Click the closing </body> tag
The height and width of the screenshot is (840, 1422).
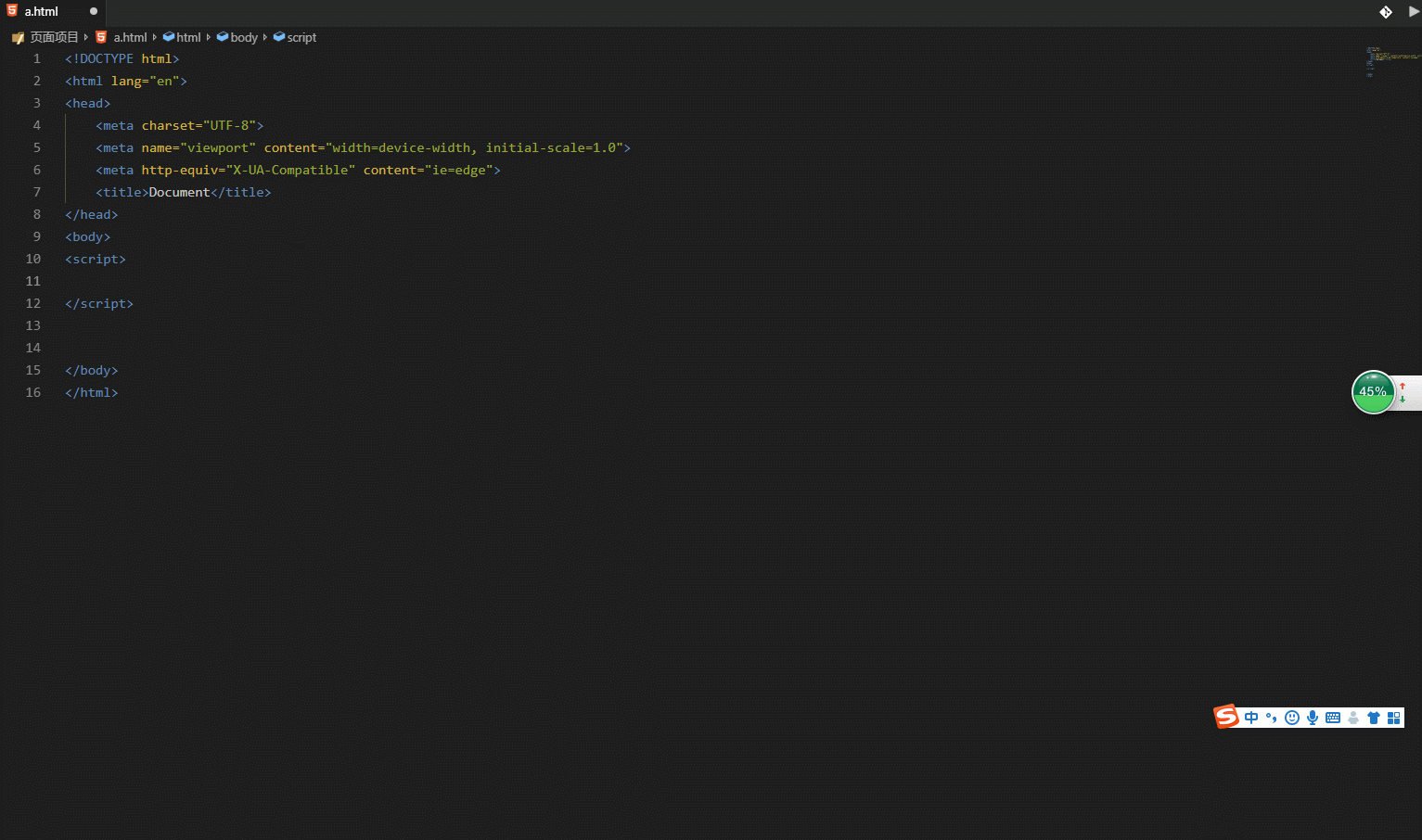pyautogui.click(x=92, y=370)
